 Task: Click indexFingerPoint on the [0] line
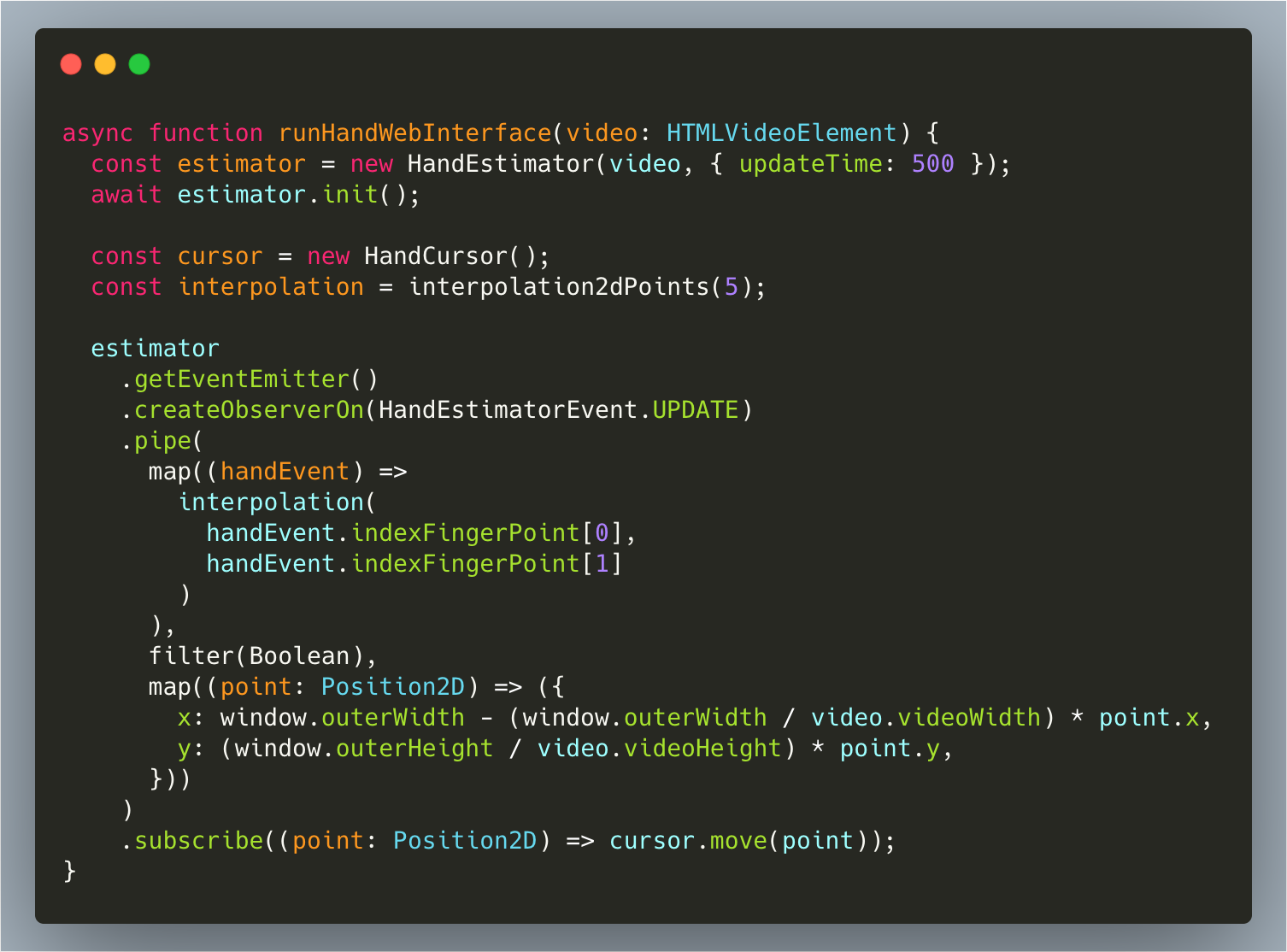[466, 533]
